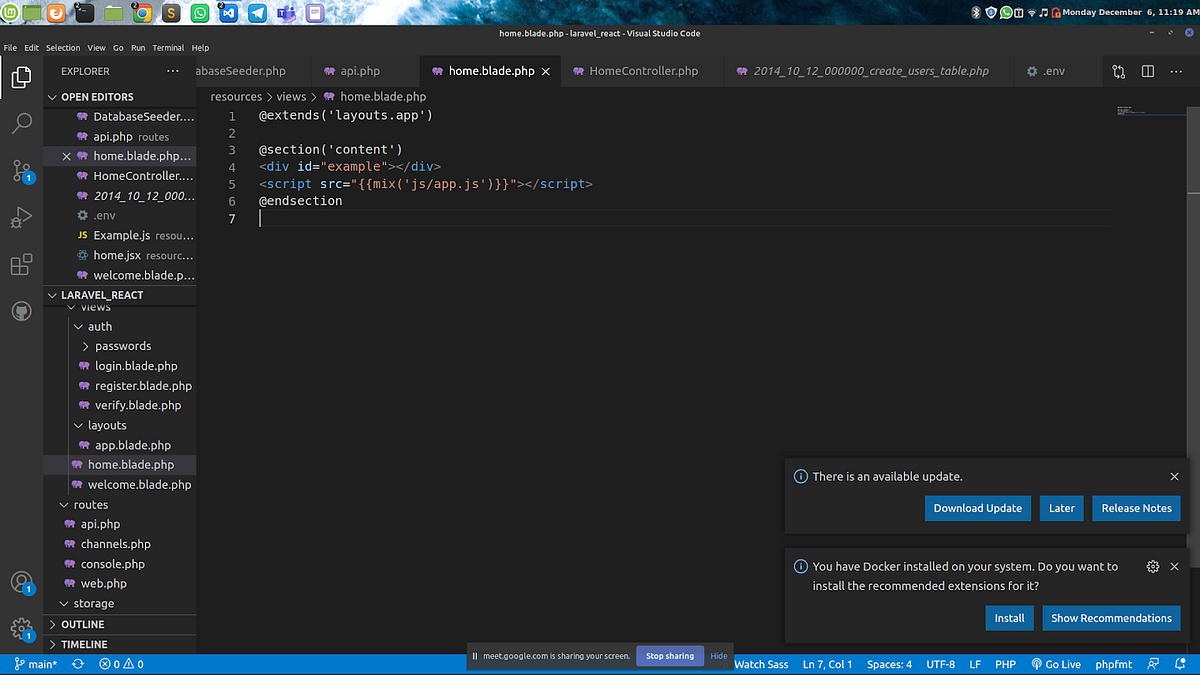The height and width of the screenshot is (675, 1200).
Task: Open Source Control view showing pending change
Action: pos(22,171)
